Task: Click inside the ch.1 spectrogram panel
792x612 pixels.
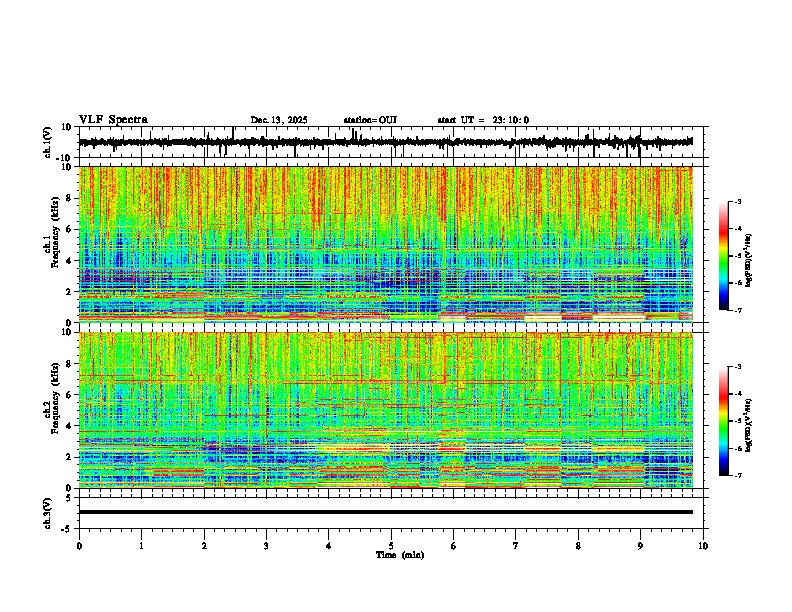Action: [385, 244]
